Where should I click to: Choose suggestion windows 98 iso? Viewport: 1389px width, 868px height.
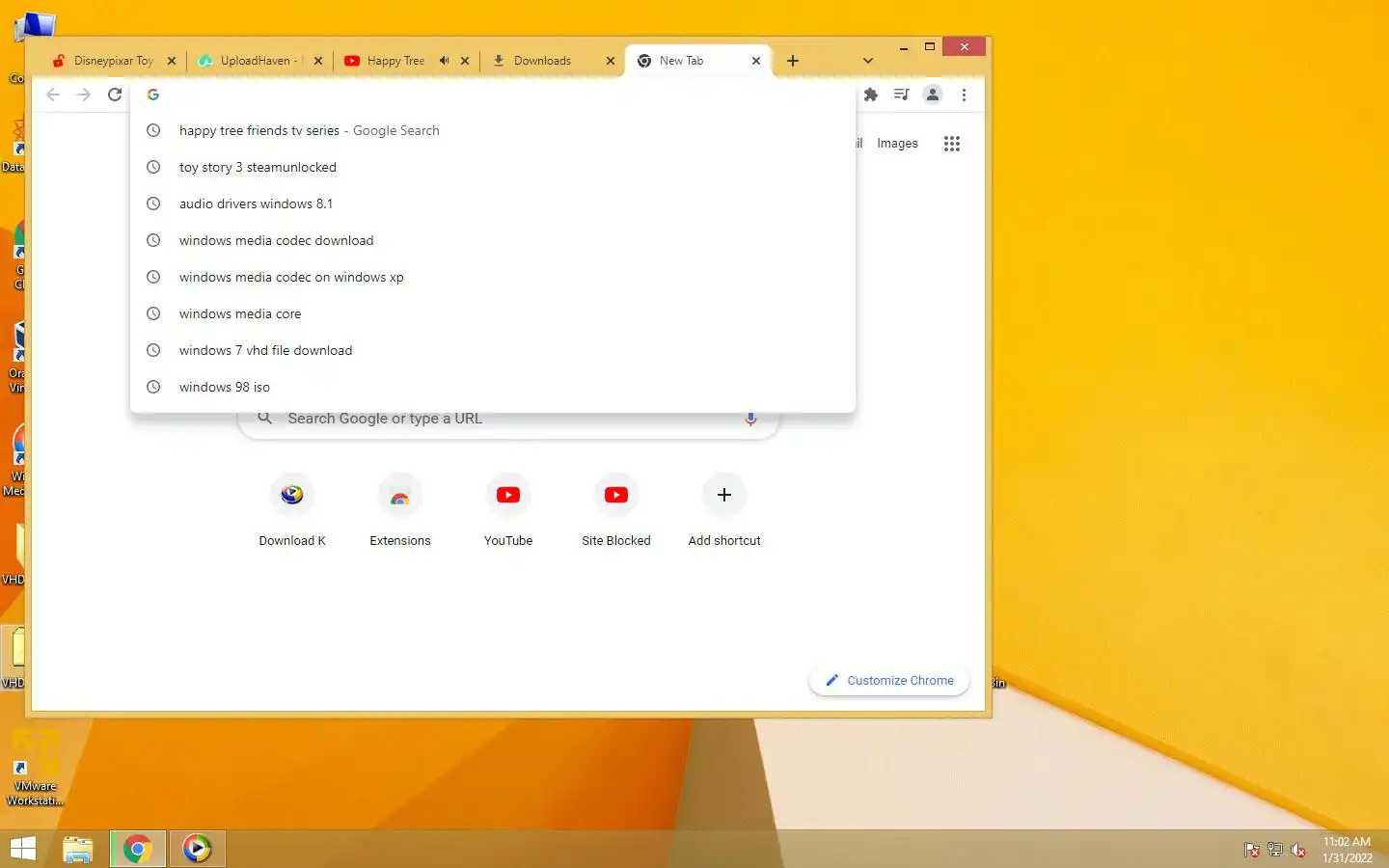coord(493,387)
